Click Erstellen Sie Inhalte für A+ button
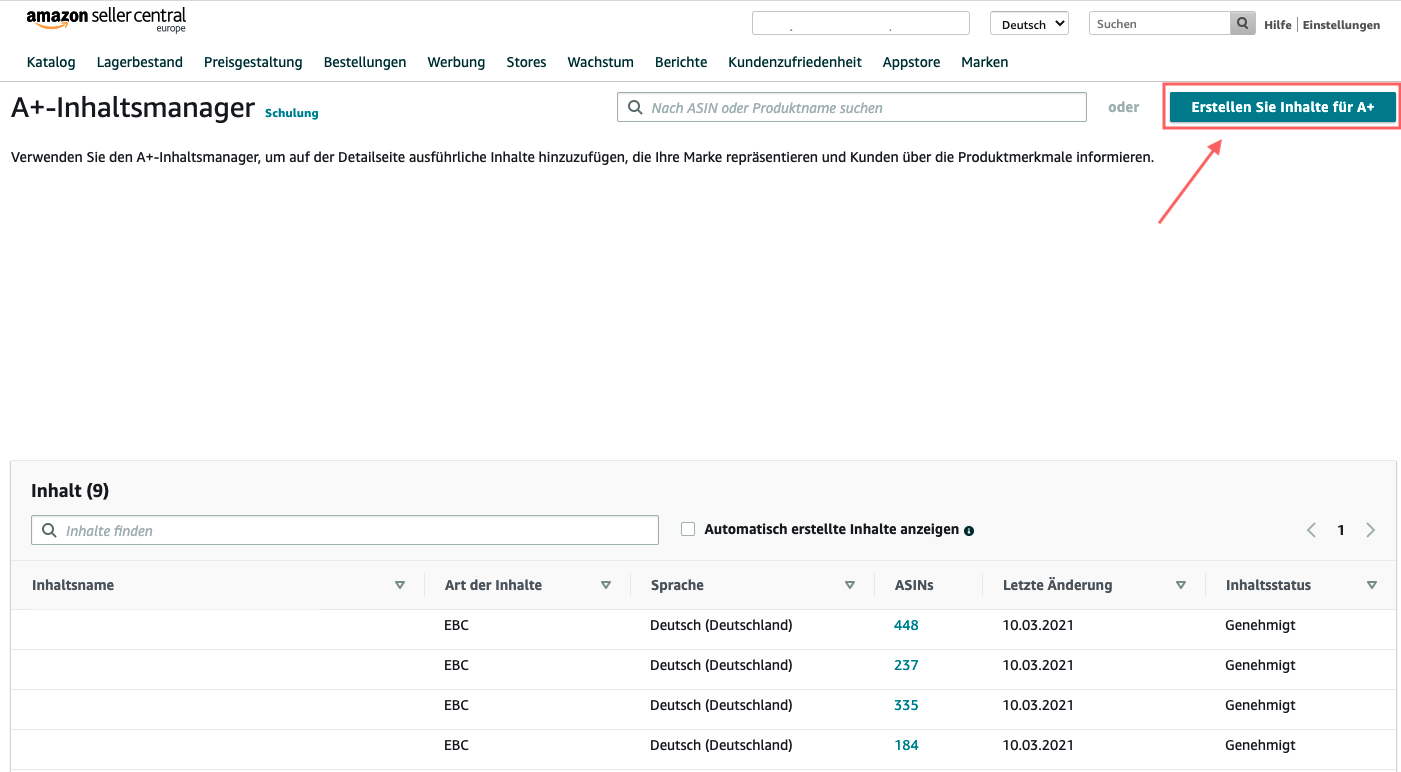The height and width of the screenshot is (772, 1401). 1283,107
